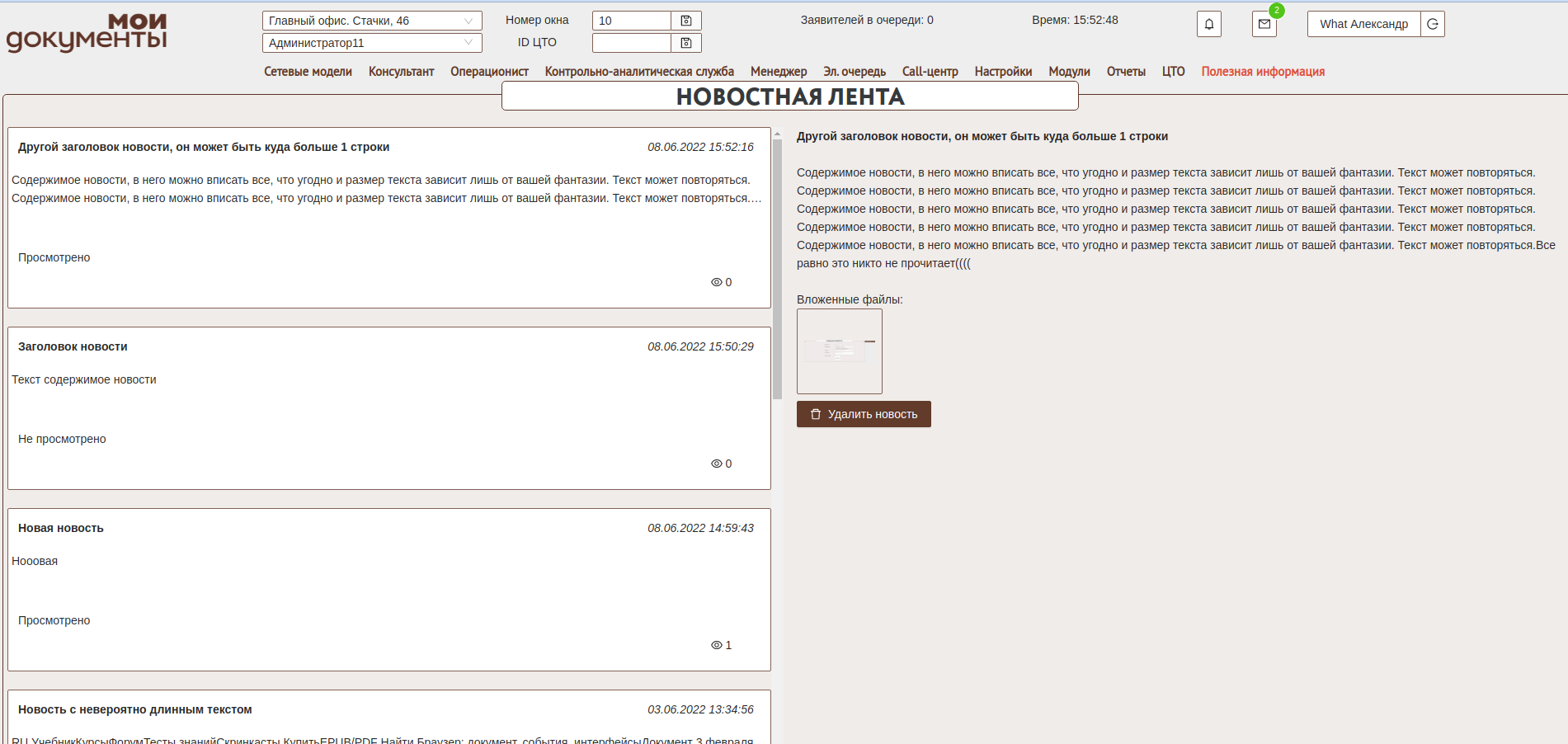The height and width of the screenshot is (744, 1568).
Task: Open the Полезная информация menu
Action: 1262,72
